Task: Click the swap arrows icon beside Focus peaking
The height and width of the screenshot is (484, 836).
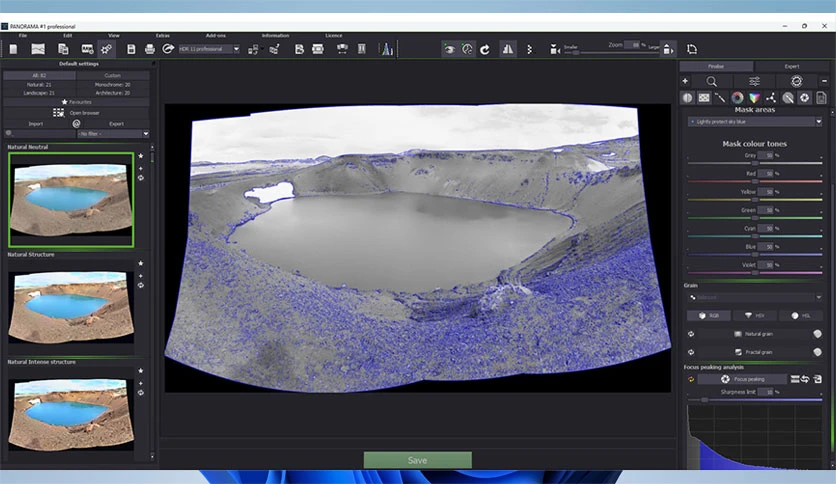Action: 805,380
